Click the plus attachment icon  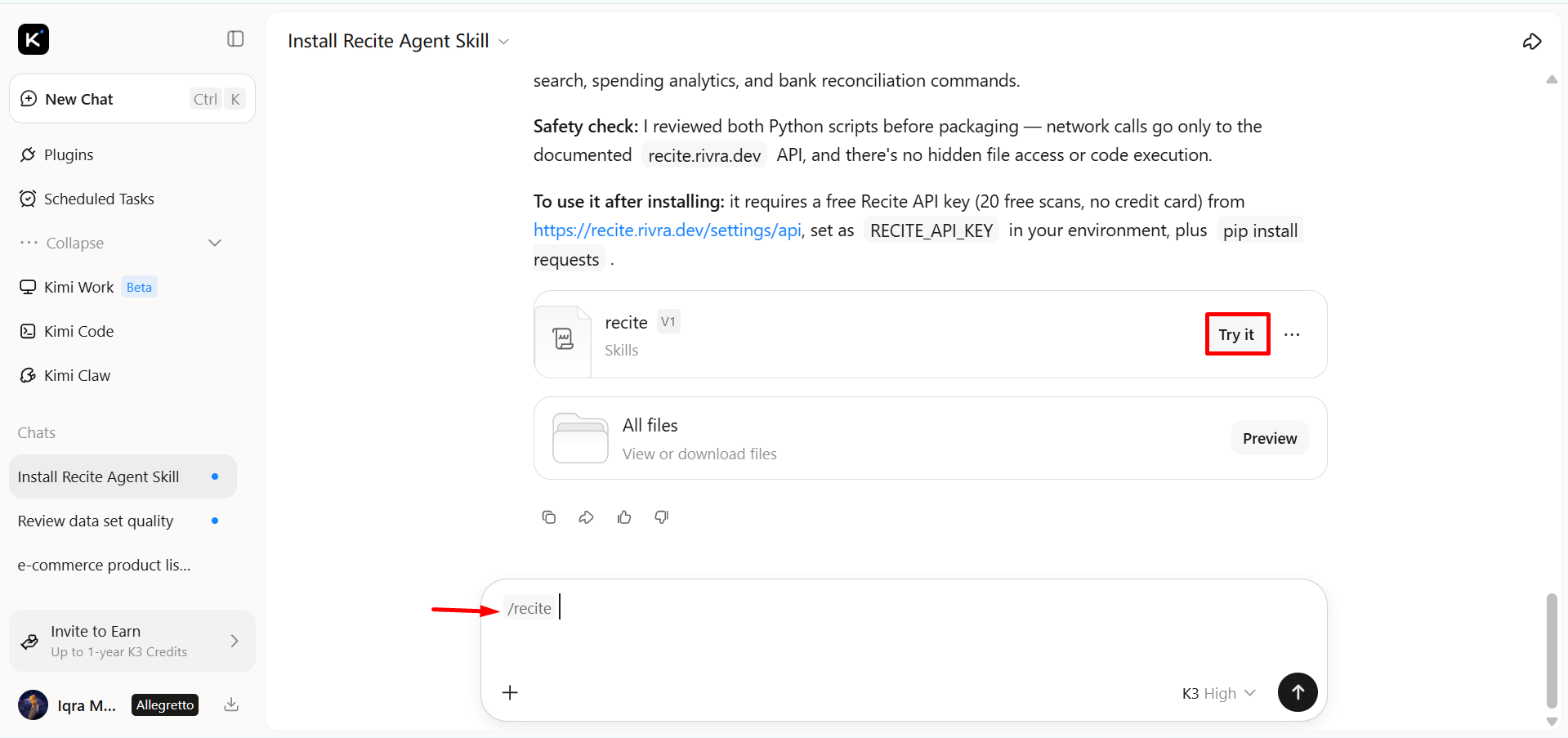click(510, 693)
